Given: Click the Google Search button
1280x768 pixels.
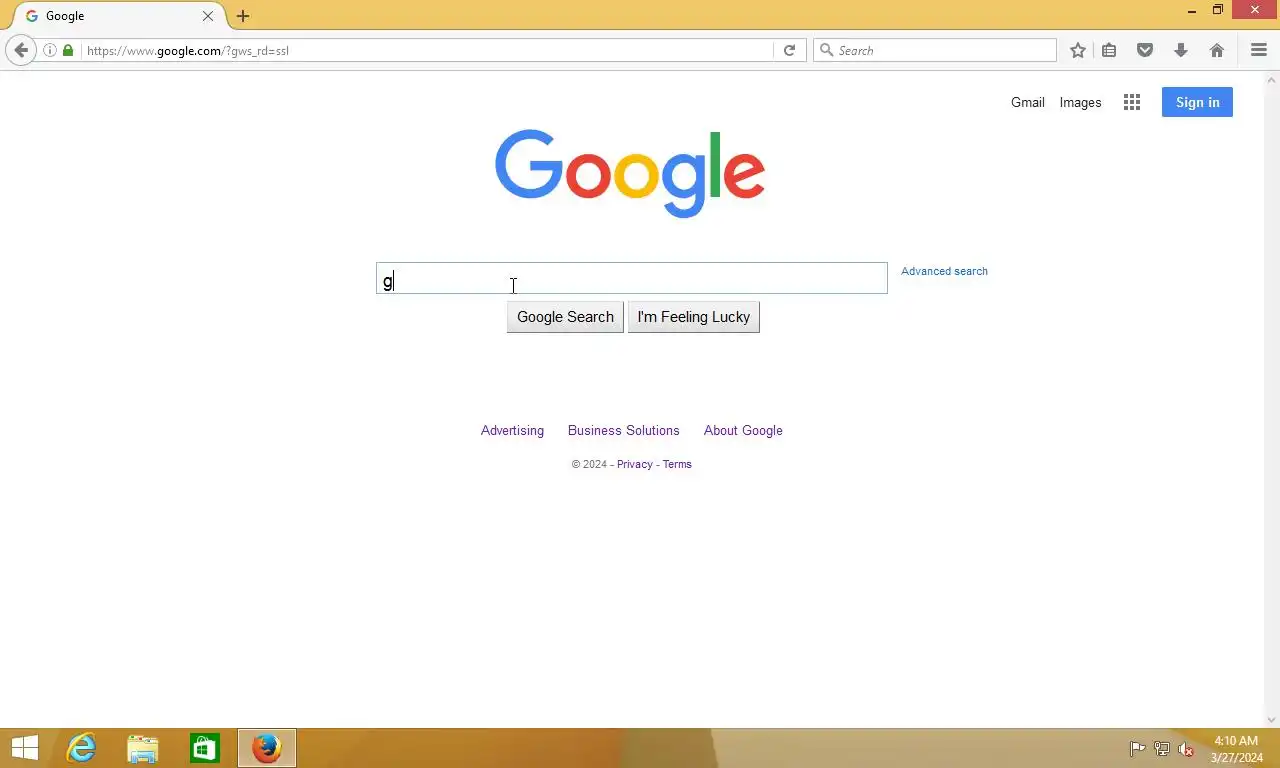Looking at the screenshot, I should 565,317.
